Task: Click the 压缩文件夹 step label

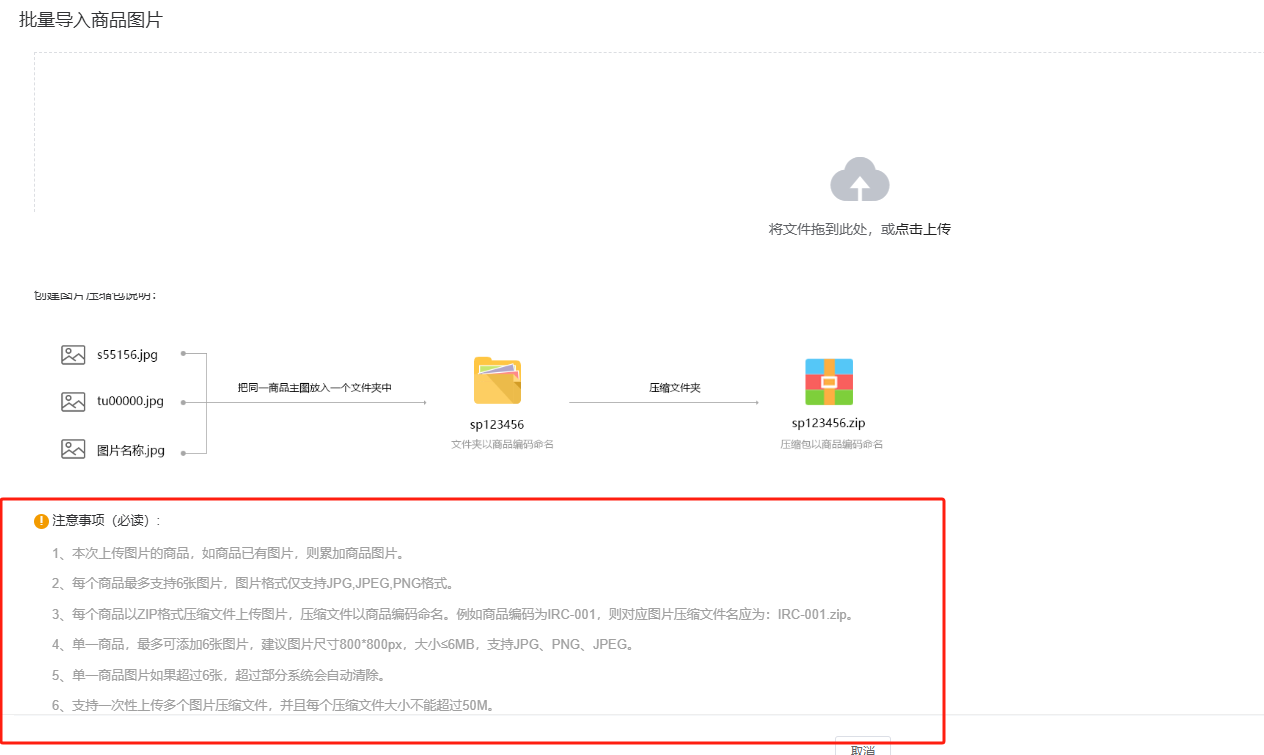Action: [x=674, y=387]
